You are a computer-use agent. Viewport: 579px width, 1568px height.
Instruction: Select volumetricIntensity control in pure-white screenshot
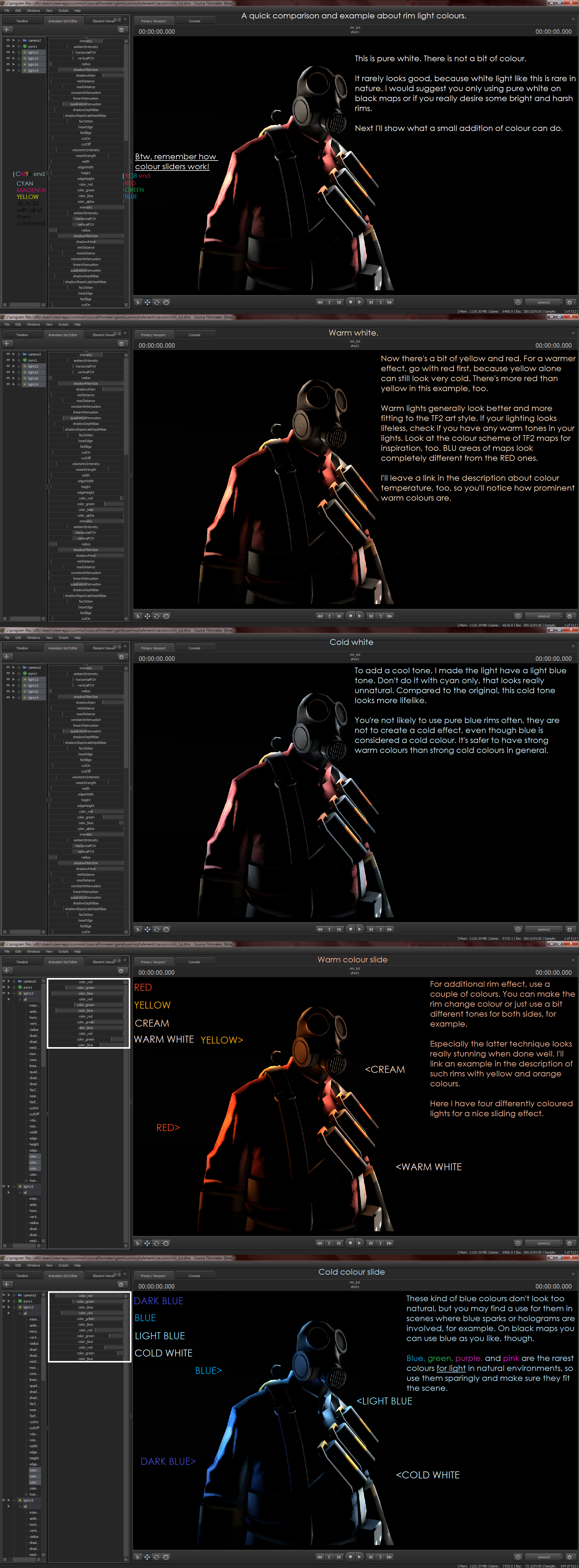pos(86,150)
